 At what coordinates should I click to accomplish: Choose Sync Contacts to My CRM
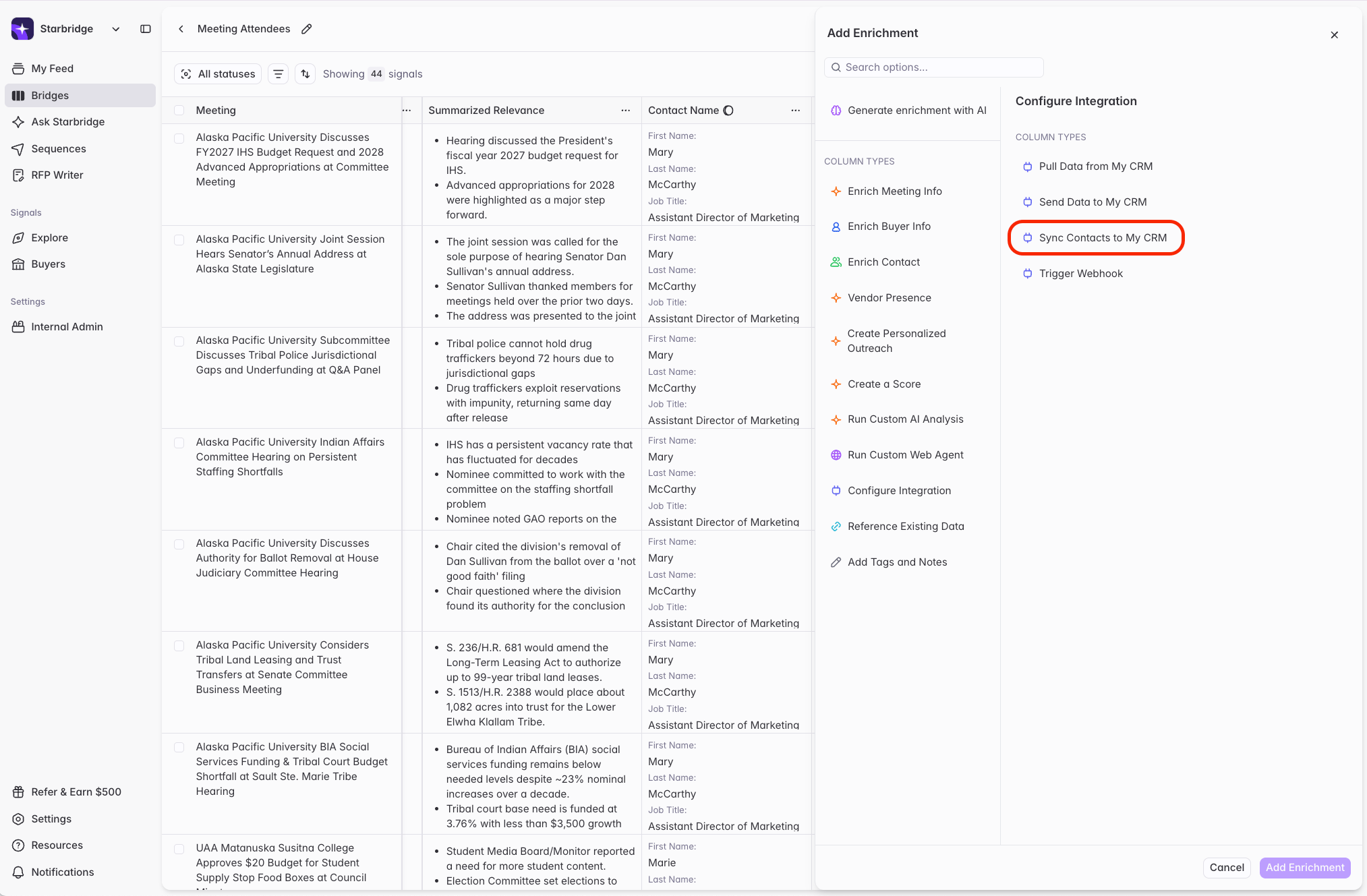pos(1096,238)
